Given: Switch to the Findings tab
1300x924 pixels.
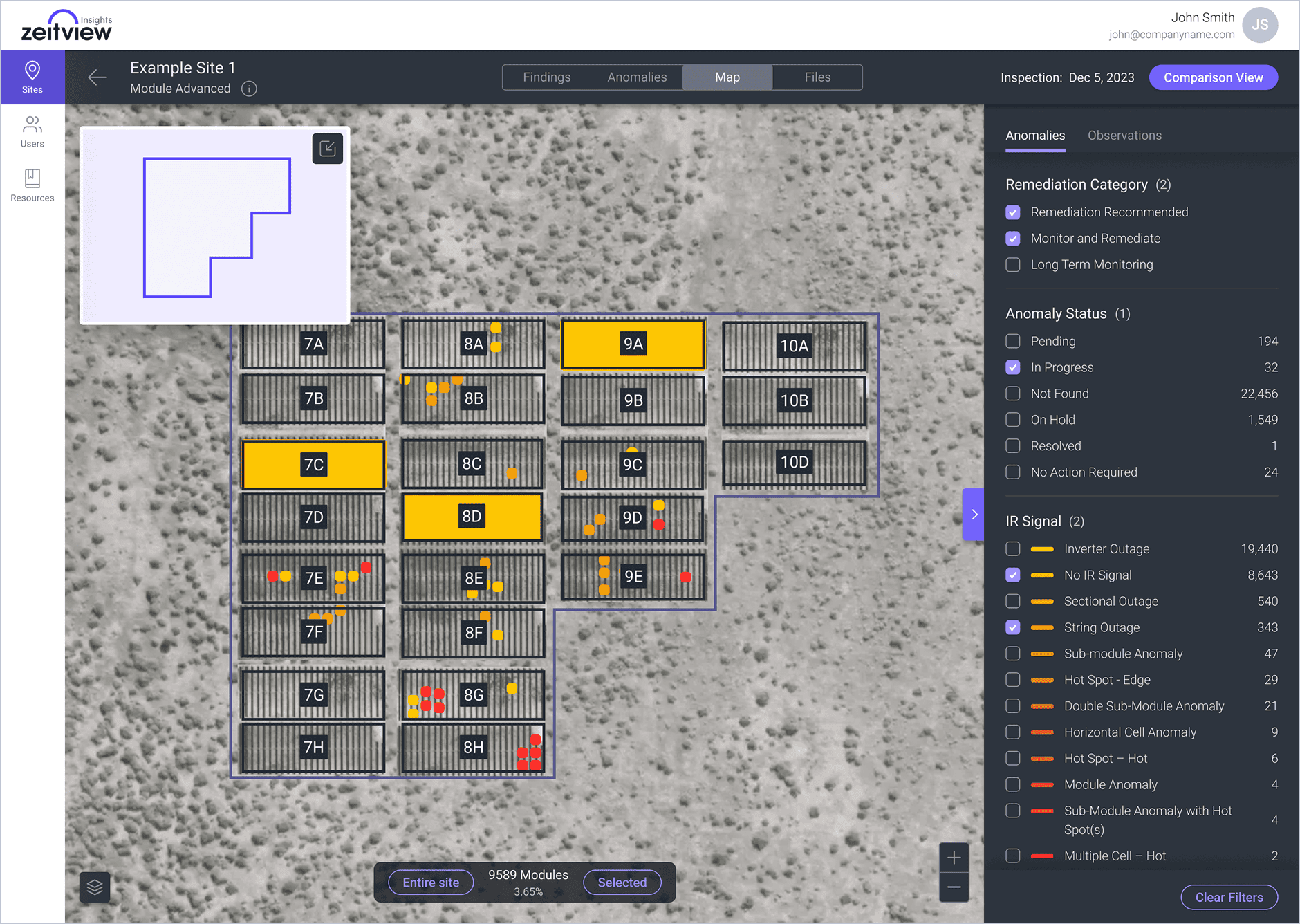Looking at the screenshot, I should [x=547, y=77].
